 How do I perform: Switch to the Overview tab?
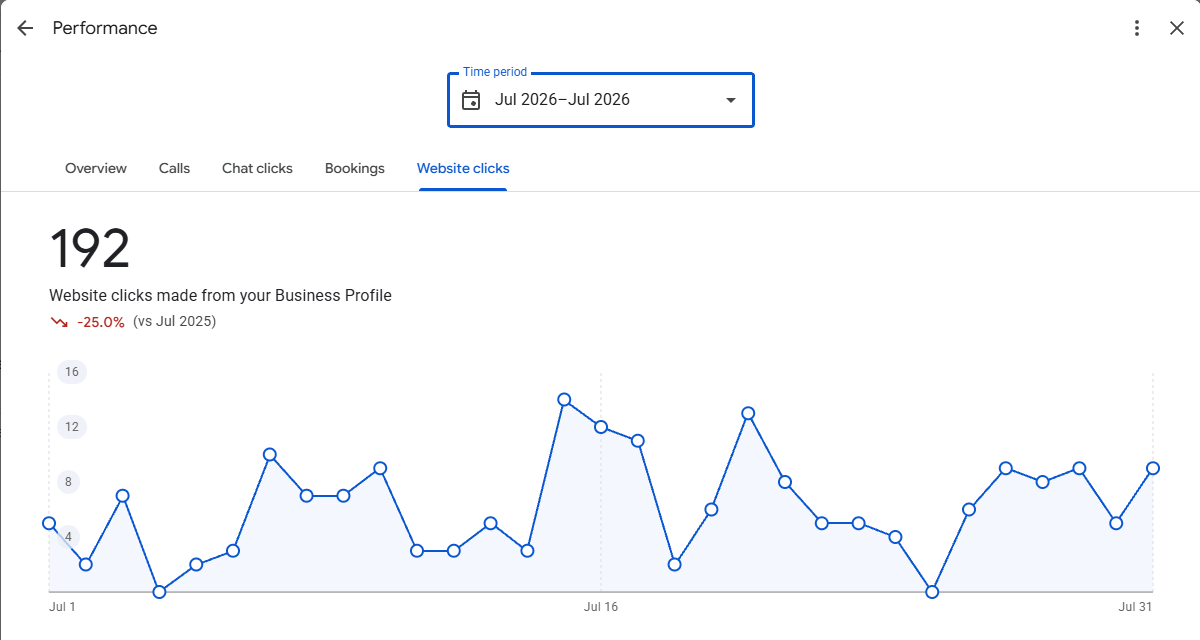(x=96, y=168)
